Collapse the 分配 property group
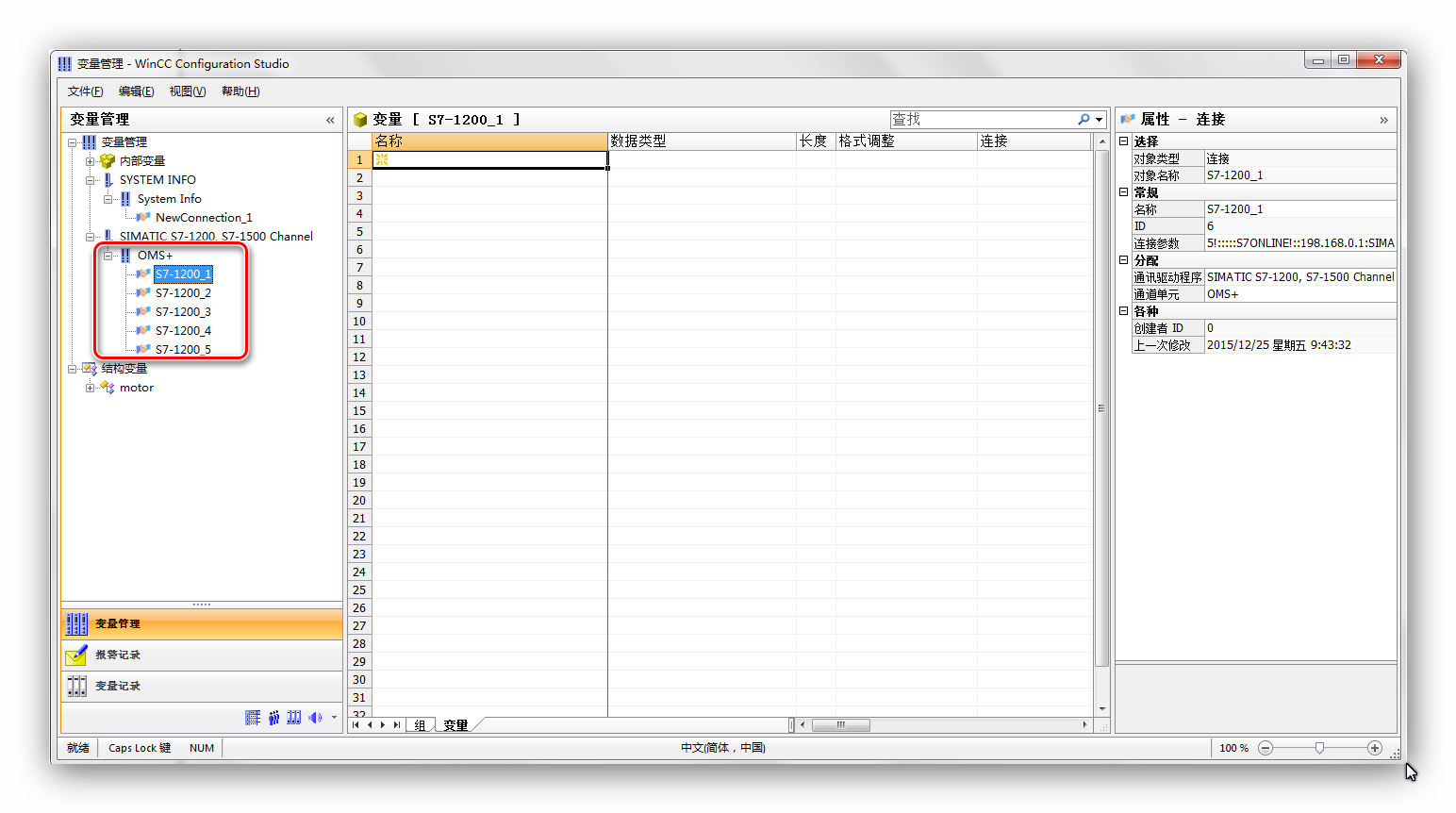The image size is (1456, 813). (x=1124, y=259)
